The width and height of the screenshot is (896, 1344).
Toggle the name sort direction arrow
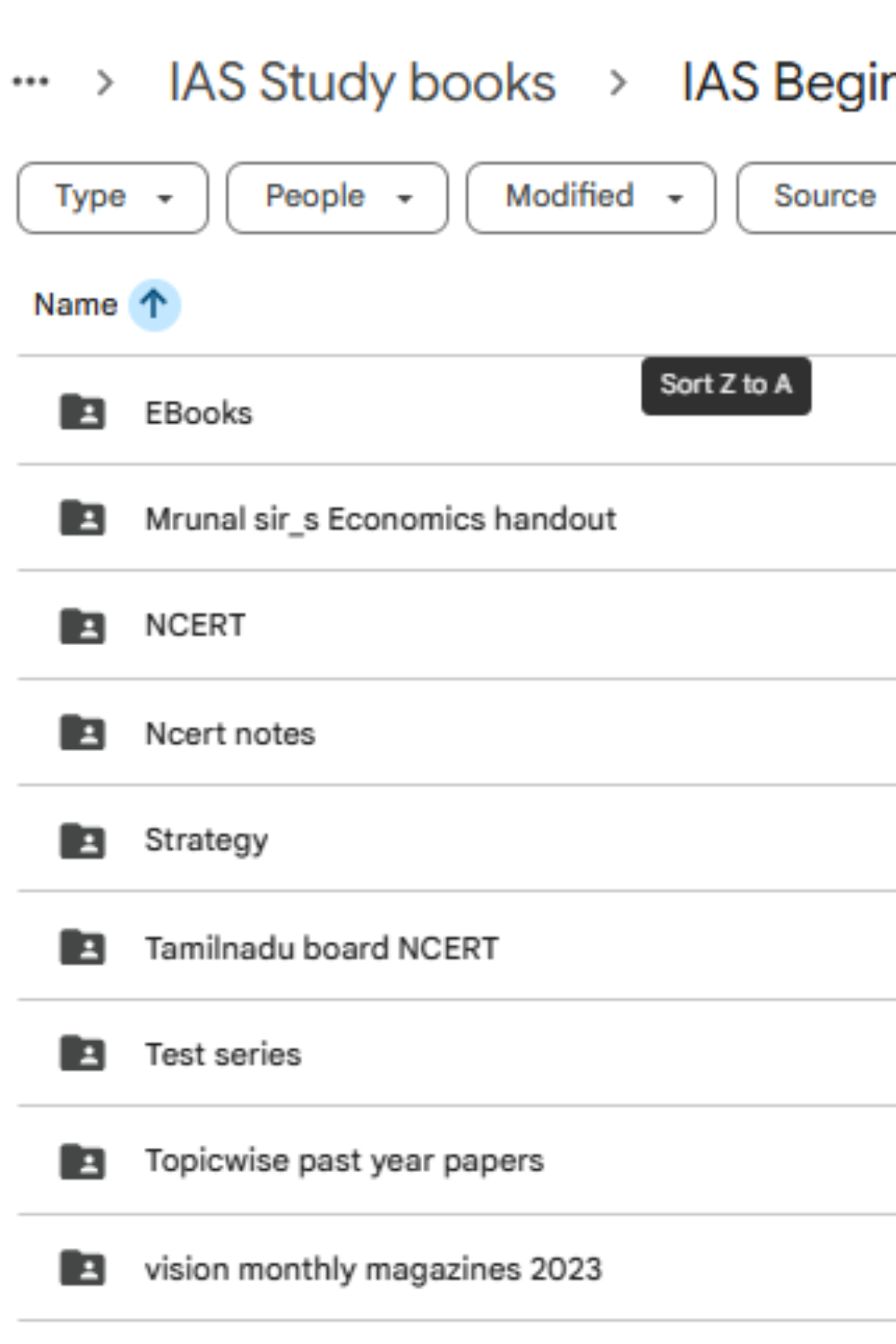pos(154,305)
